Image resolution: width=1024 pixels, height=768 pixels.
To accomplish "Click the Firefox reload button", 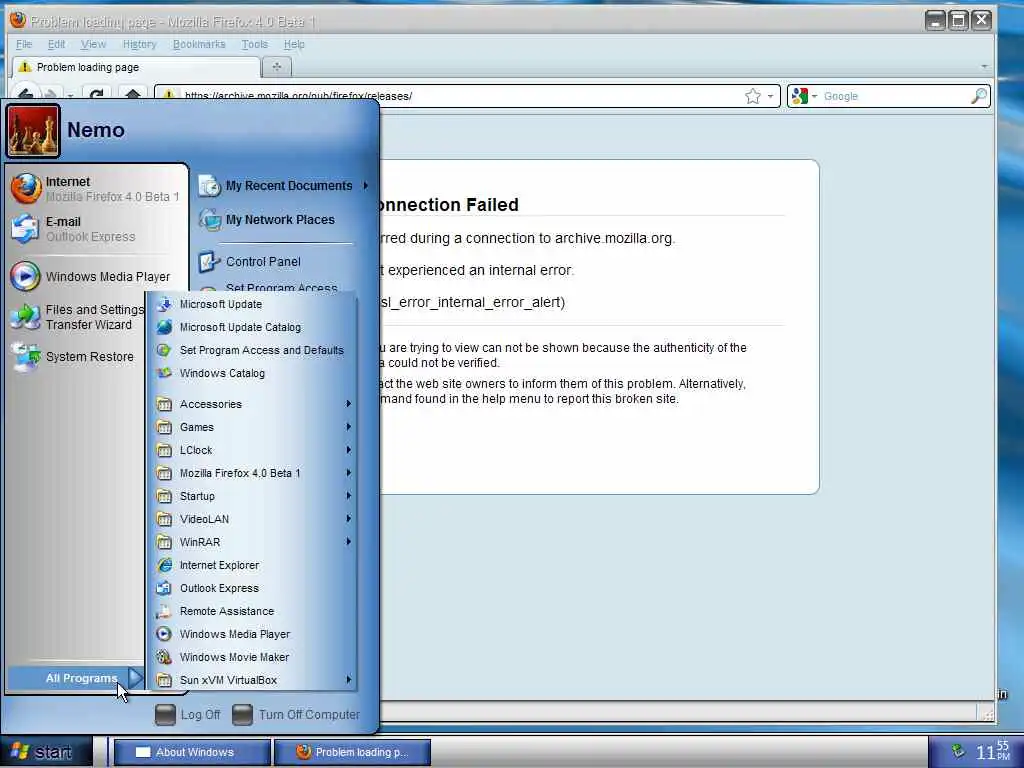I will [x=97, y=93].
